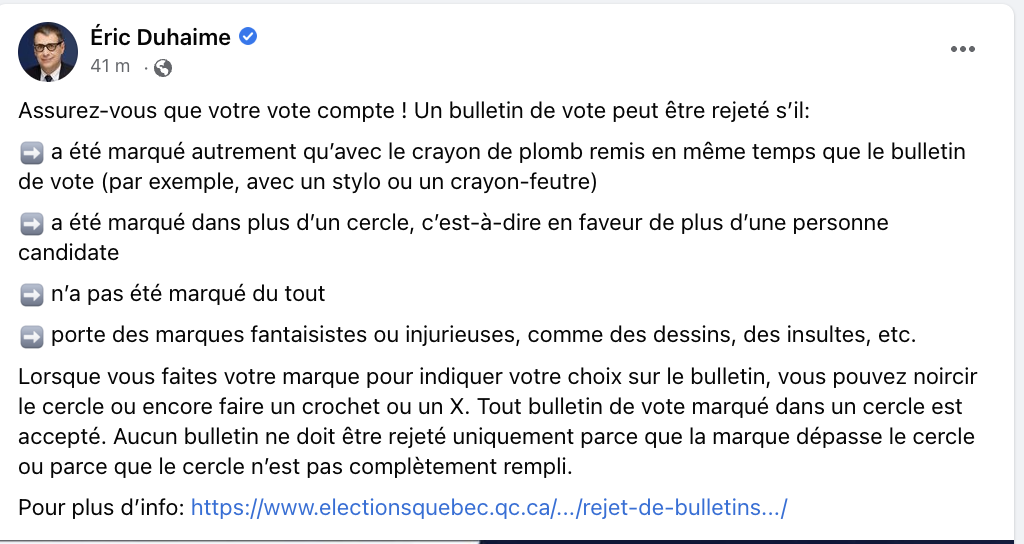The image size is (1024, 544).
Task: Click the 'Lorsque vous faites votre marque' paragraph
Action: click(x=498, y=421)
